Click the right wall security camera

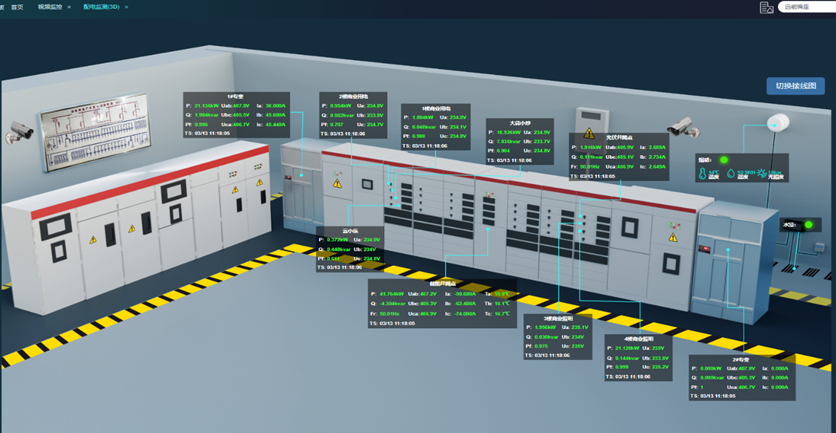coord(684,125)
